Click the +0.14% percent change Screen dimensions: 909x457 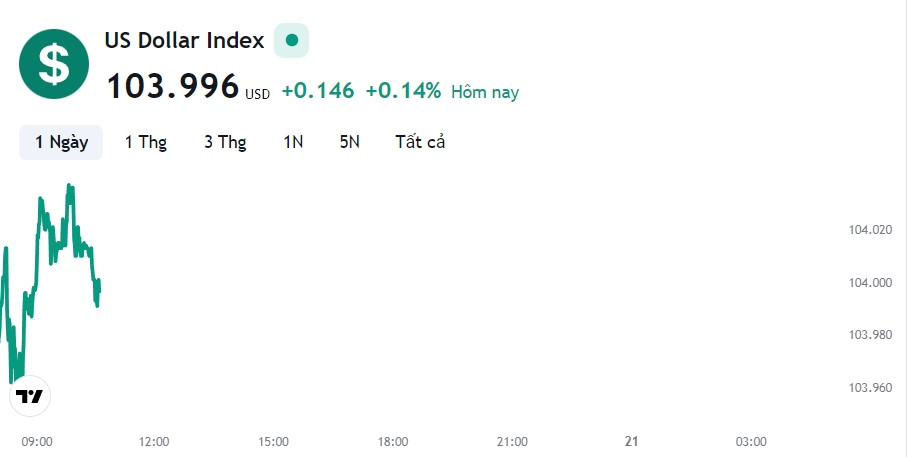(403, 91)
